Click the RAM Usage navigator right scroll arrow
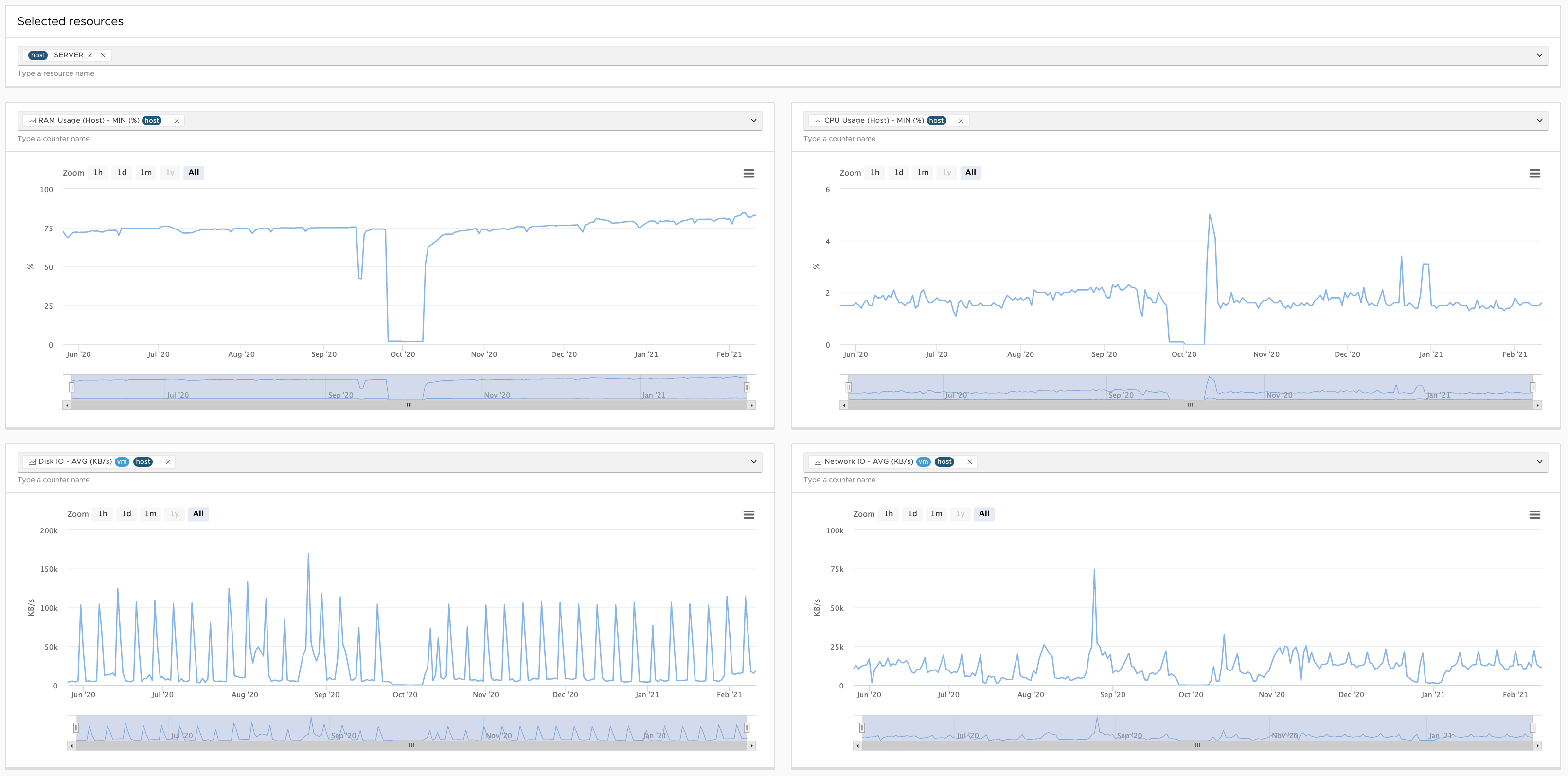This screenshot has height=776, width=1568. pyautogui.click(x=752, y=406)
